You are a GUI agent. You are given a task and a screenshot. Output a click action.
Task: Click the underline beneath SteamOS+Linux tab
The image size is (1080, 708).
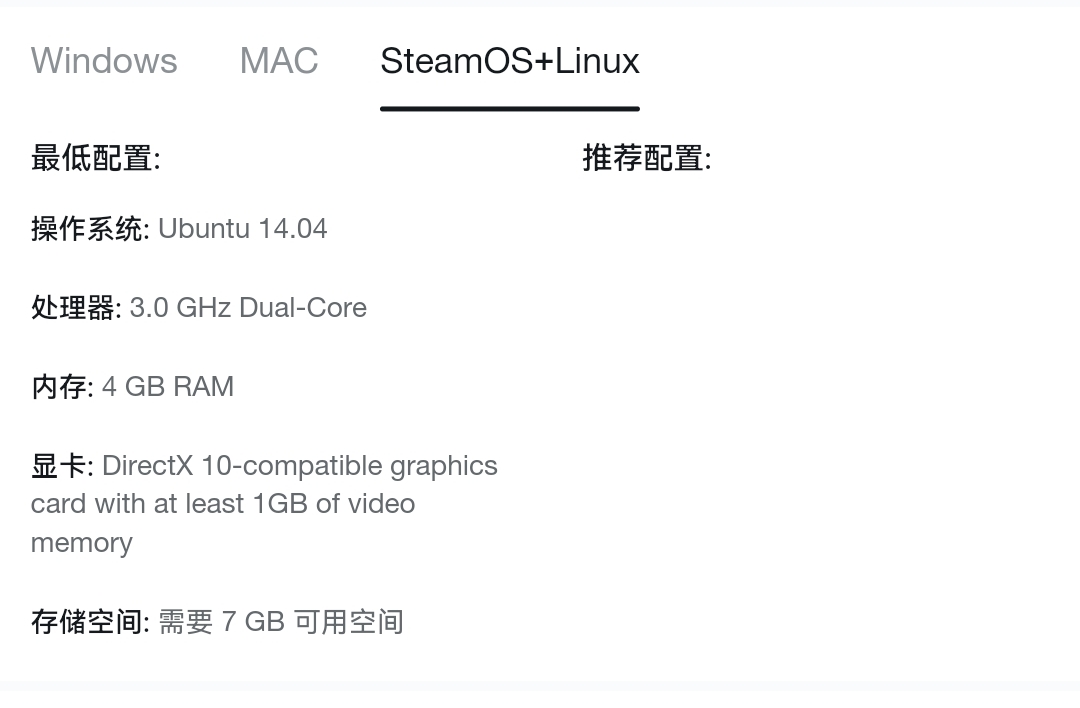click(509, 108)
